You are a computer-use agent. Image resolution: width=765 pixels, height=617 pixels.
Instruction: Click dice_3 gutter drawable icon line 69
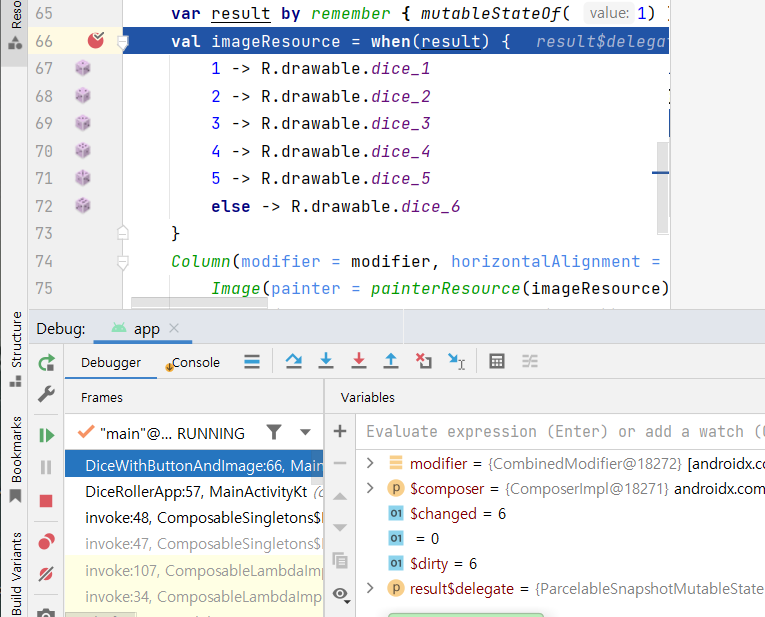coord(83,122)
